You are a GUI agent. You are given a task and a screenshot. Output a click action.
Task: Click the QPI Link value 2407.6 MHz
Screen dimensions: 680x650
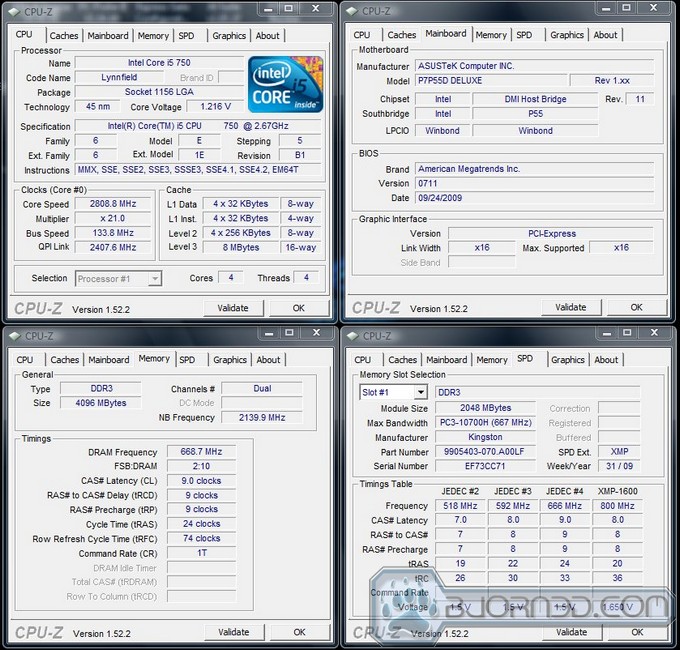click(113, 247)
